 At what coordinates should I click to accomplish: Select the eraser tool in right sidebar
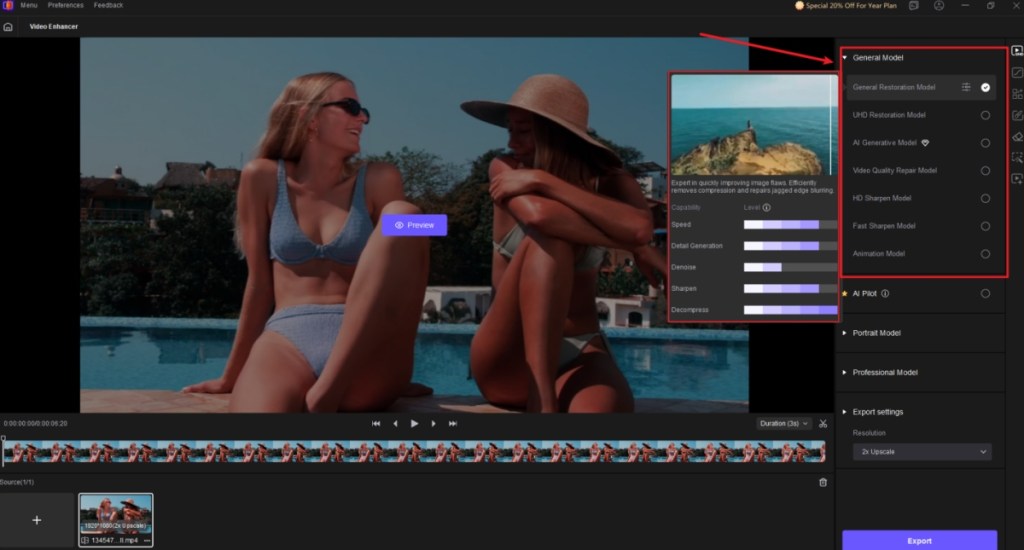[x=1017, y=137]
